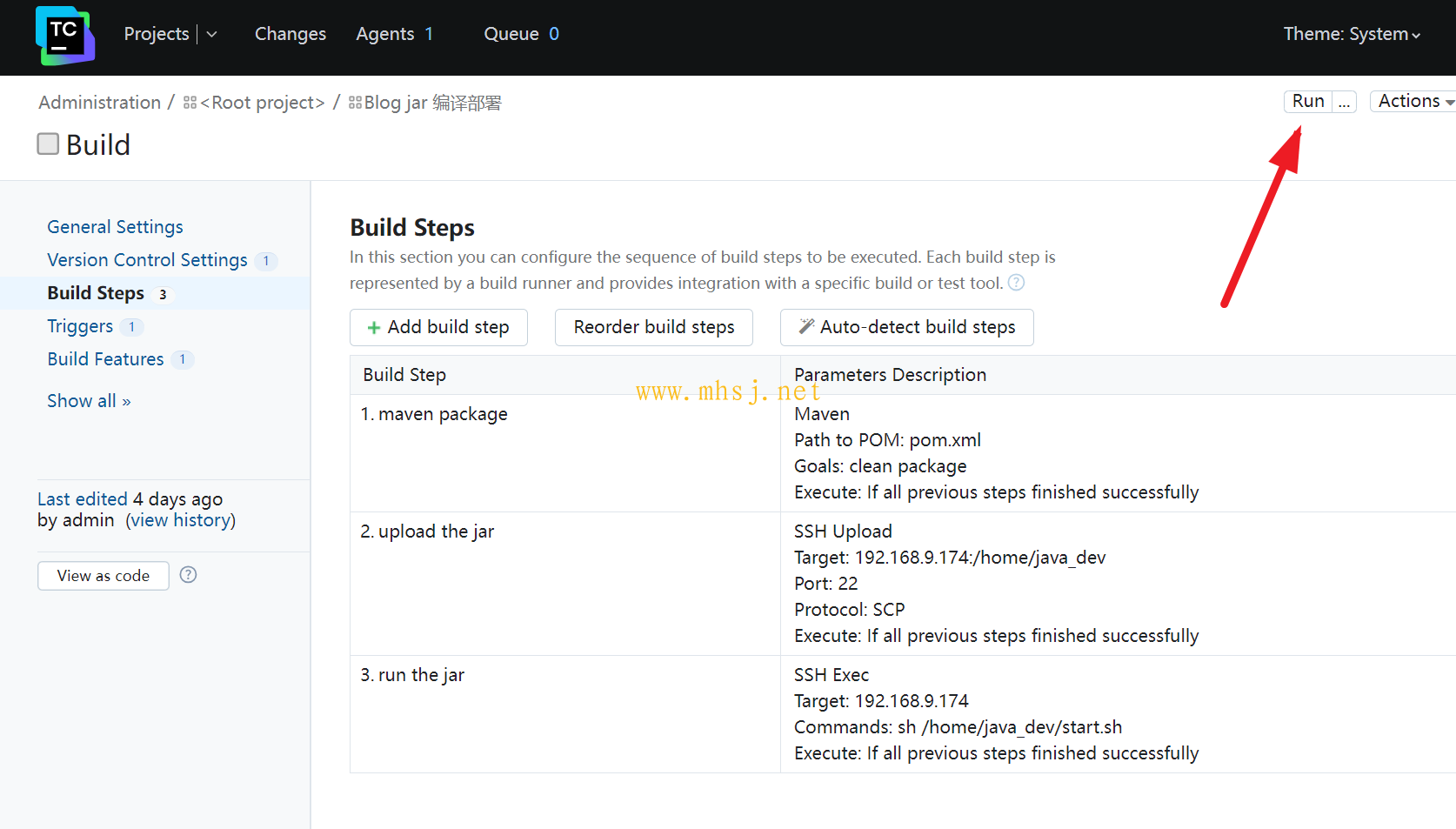This screenshot has height=829, width=1456.
Task: Click the Root project breadcrumb link
Action: click(263, 103)
